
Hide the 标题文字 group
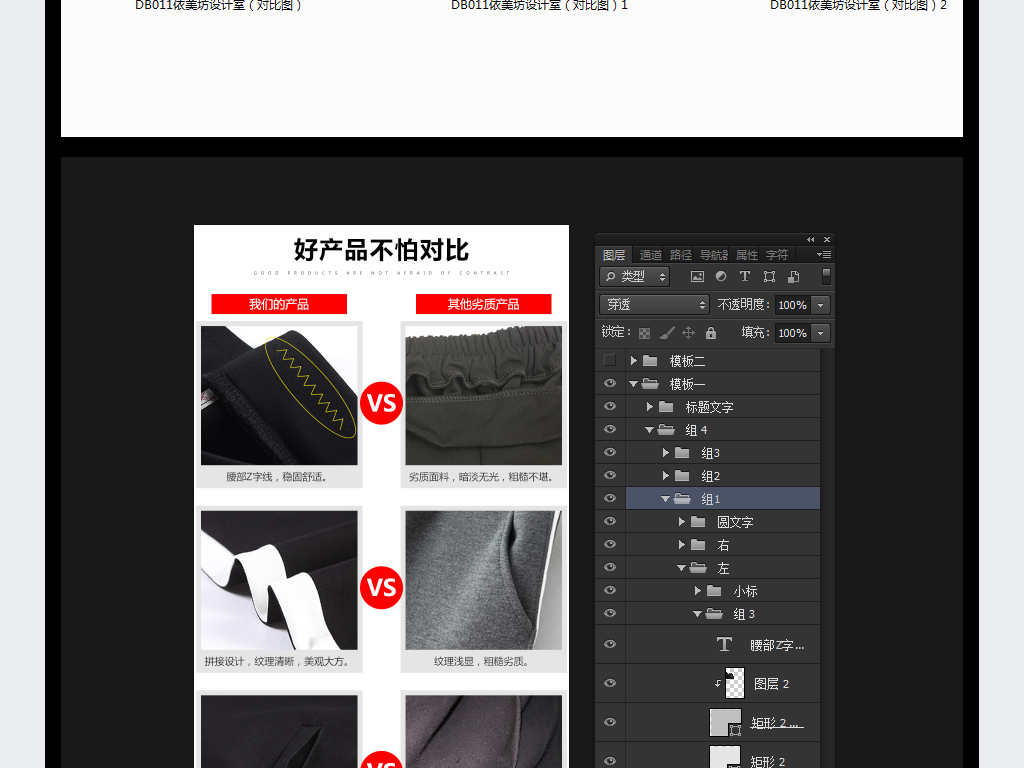pos(610,407)
